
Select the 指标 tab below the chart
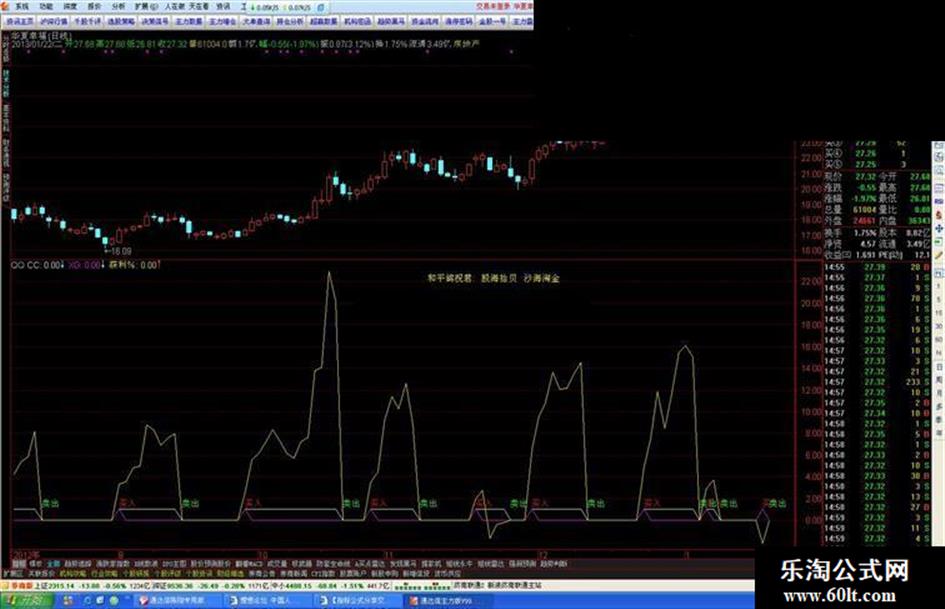pyautogui.click(x=18, y=564)
